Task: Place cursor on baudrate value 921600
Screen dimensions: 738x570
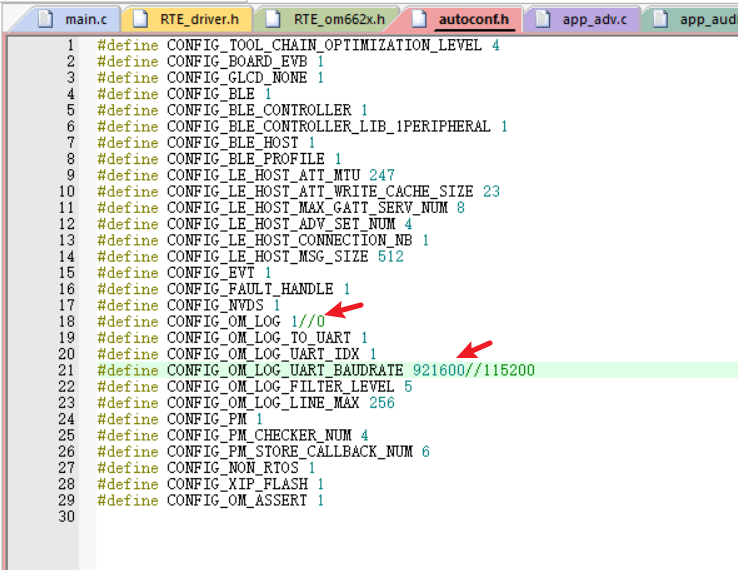Action: (436, 370)
